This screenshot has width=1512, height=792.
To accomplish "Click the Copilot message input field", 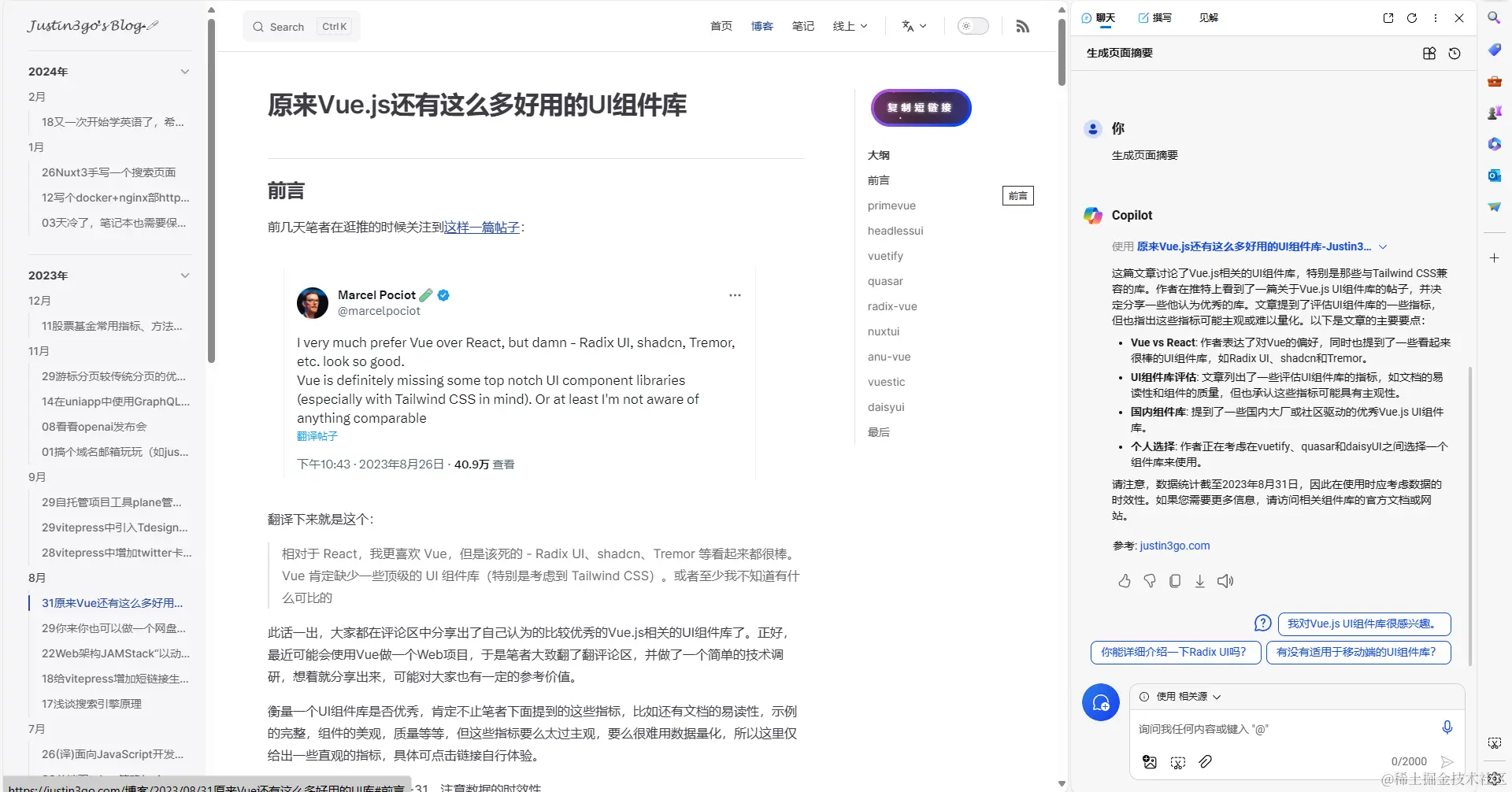I will coord(1285,729).
